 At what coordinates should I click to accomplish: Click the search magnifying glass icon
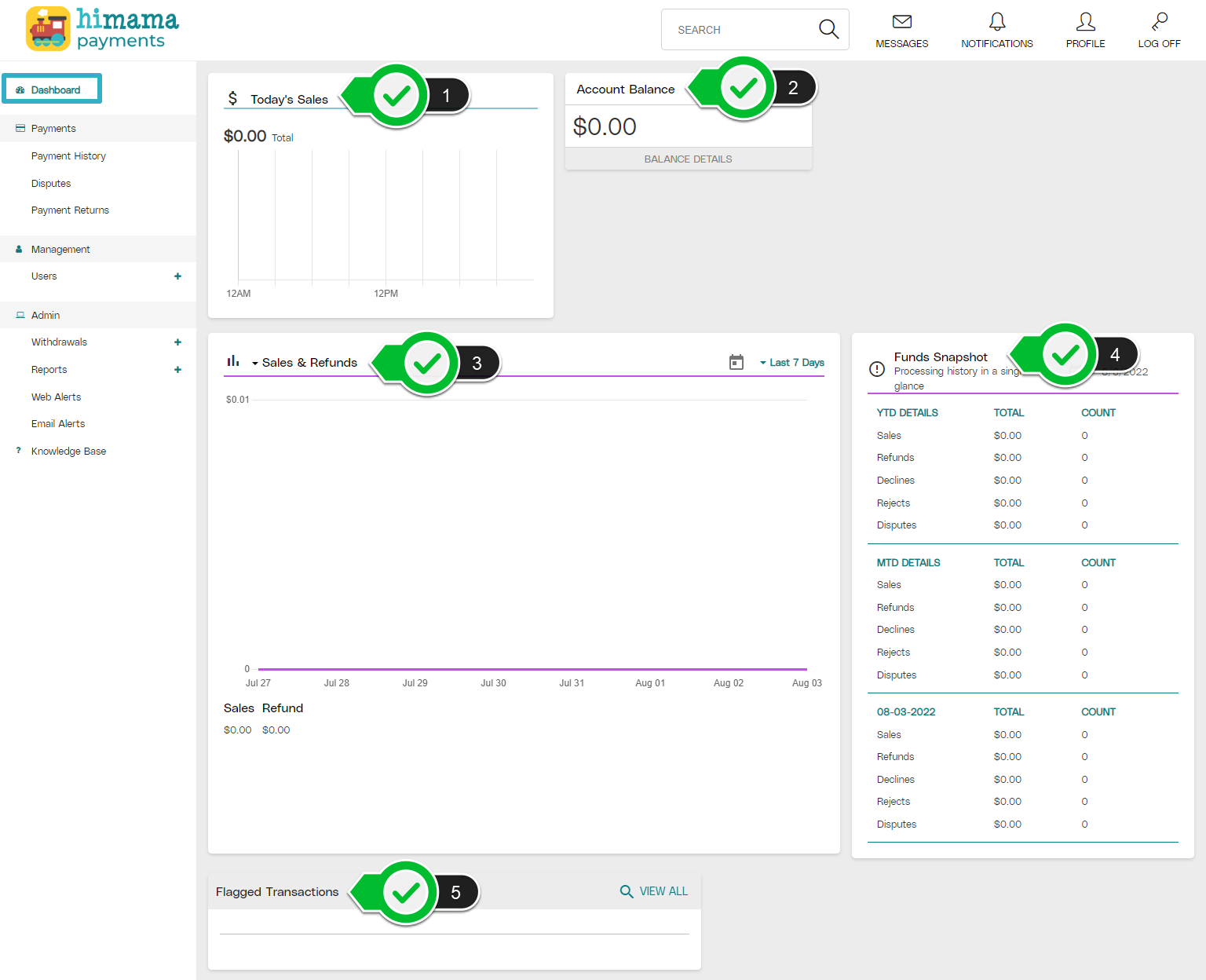(x=828, y=29)
